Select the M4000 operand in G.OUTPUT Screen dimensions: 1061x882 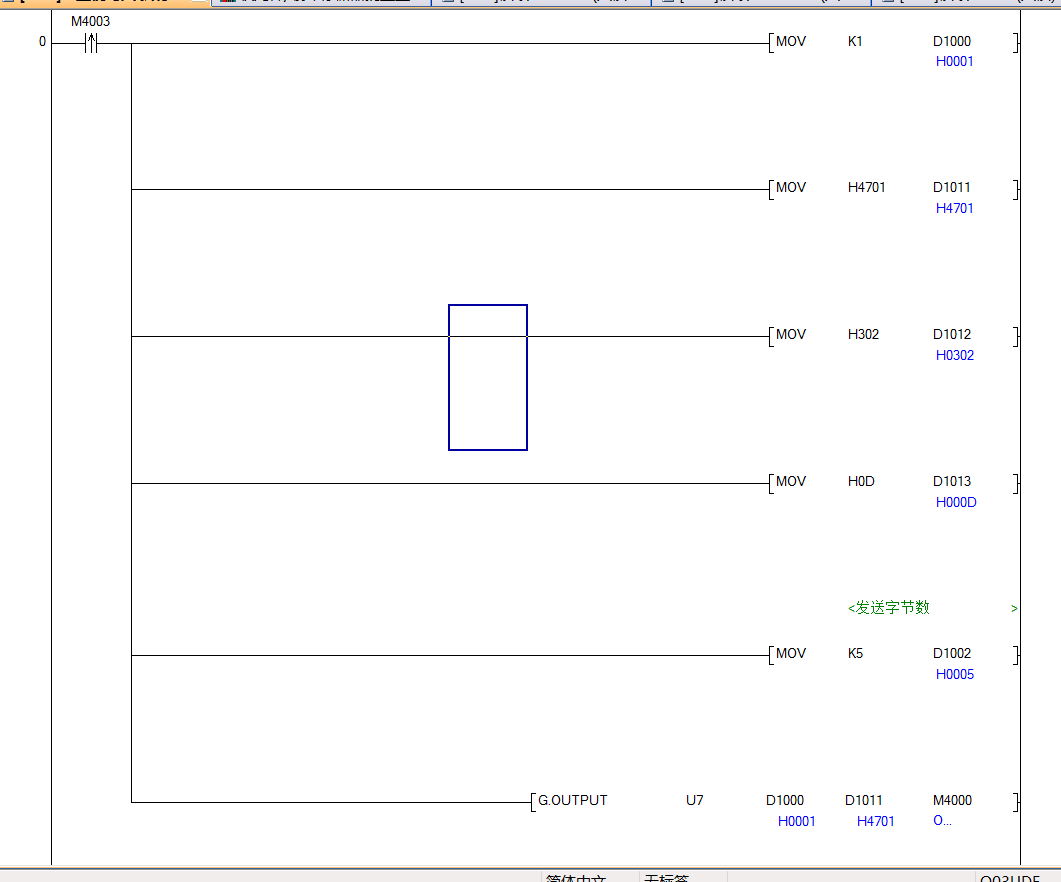(x=951, y=801)
